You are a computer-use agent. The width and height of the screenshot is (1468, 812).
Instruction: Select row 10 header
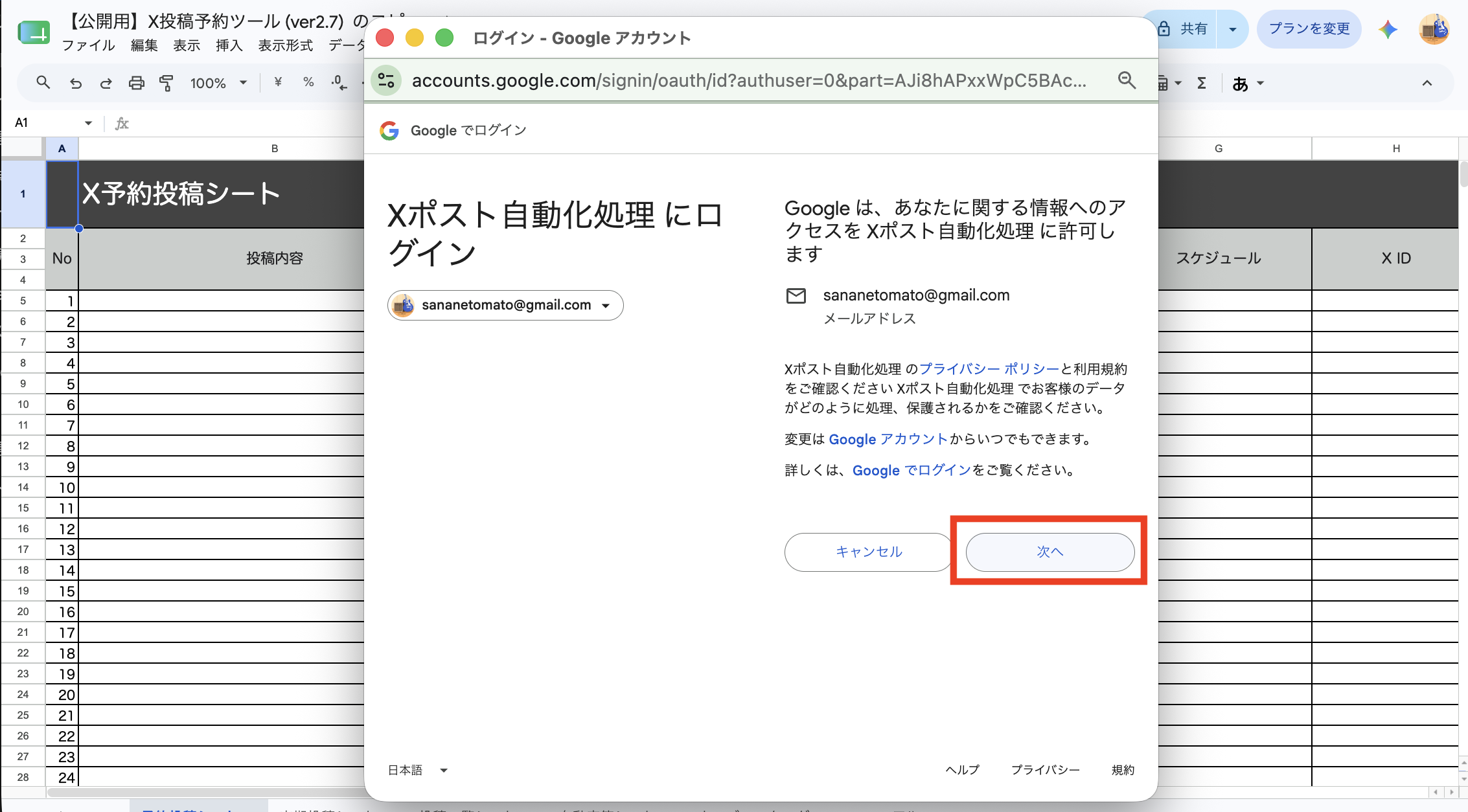point(23,404)
